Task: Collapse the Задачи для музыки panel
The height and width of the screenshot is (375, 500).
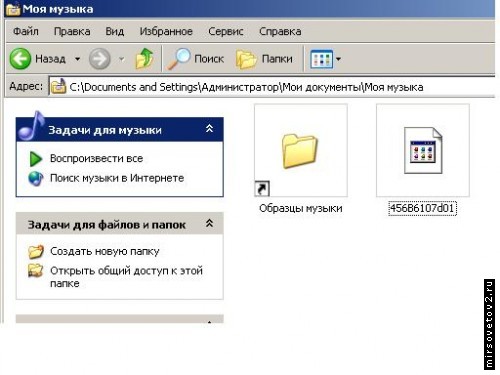Action: click(209, 129)
